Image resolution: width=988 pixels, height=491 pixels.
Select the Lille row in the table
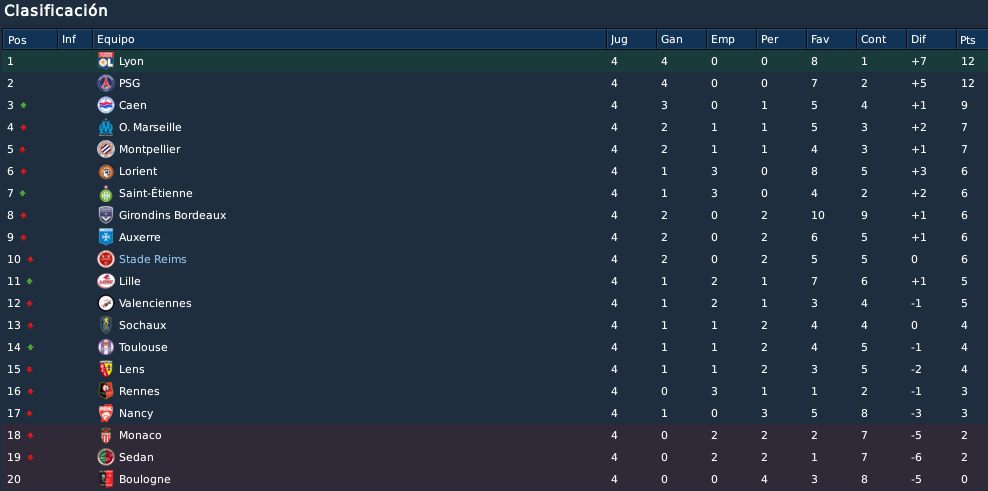[x=494, y=281]
